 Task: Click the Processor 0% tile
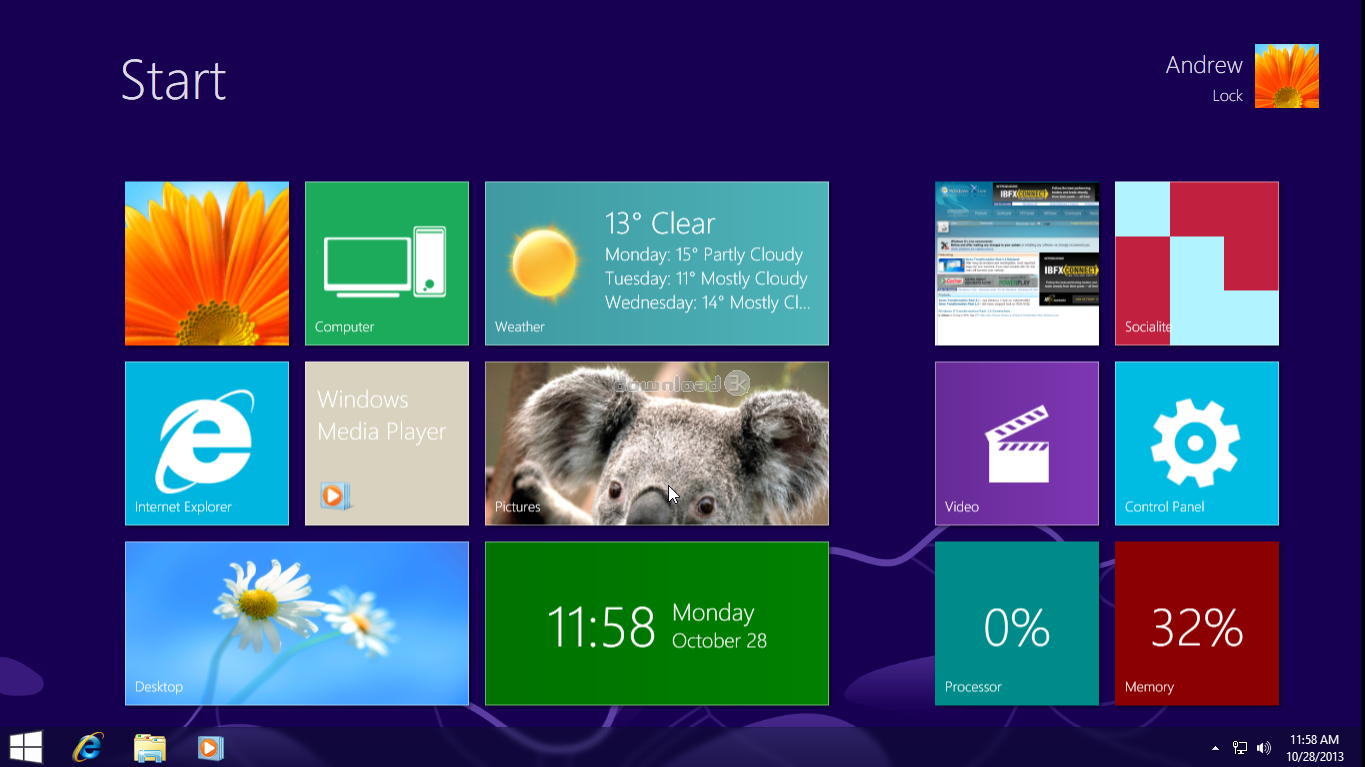coord(1016,623)
